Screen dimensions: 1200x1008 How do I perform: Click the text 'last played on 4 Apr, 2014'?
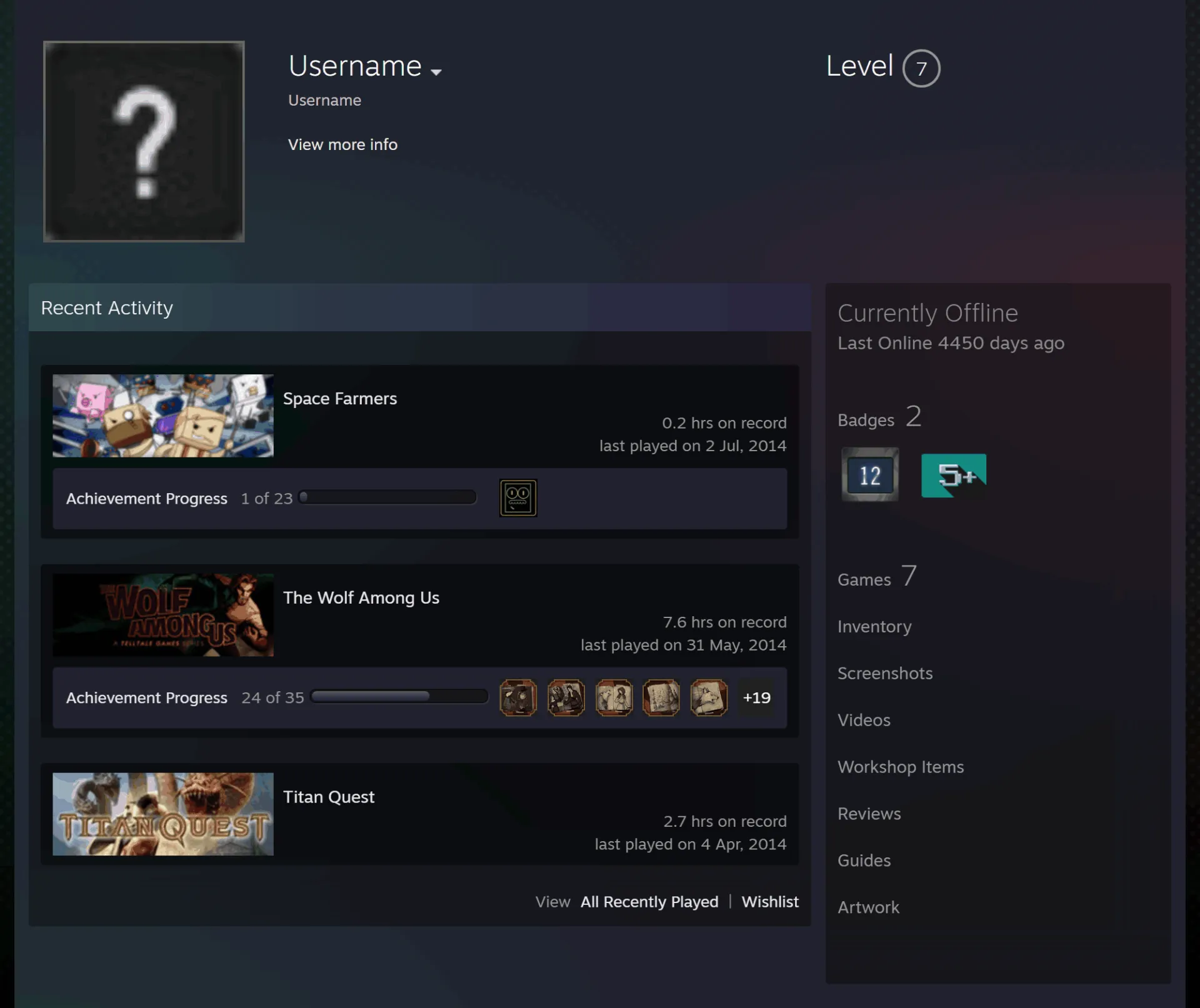pyautogui.click(x=691, y=844)
